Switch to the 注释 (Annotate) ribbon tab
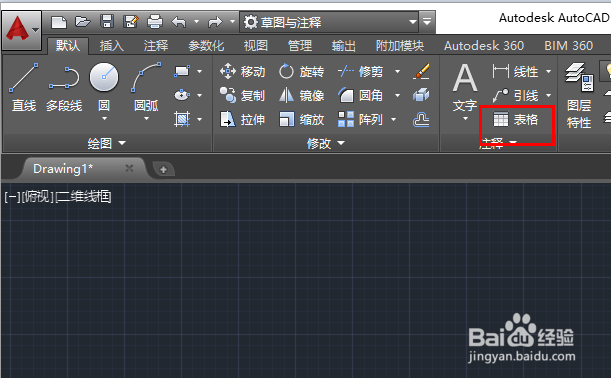611x378 pixels. coord(156,46)
